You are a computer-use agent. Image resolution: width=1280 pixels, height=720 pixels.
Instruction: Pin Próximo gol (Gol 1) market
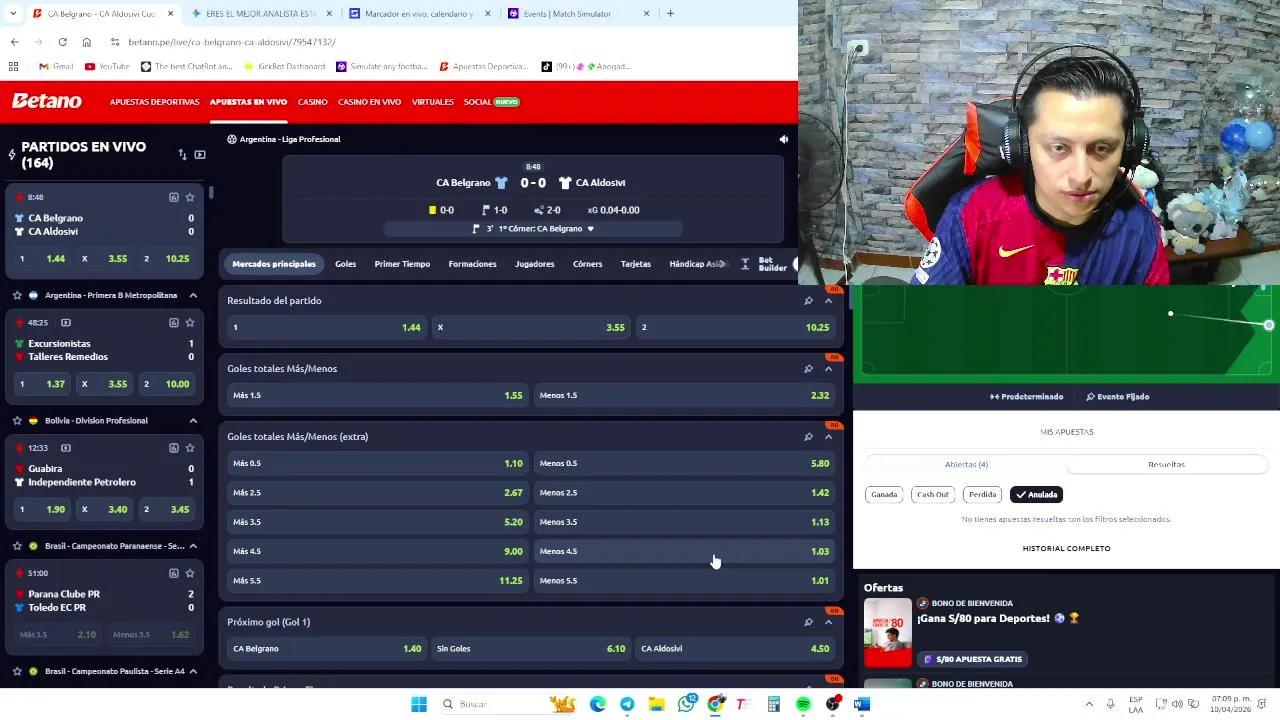(x=808, y=622)
